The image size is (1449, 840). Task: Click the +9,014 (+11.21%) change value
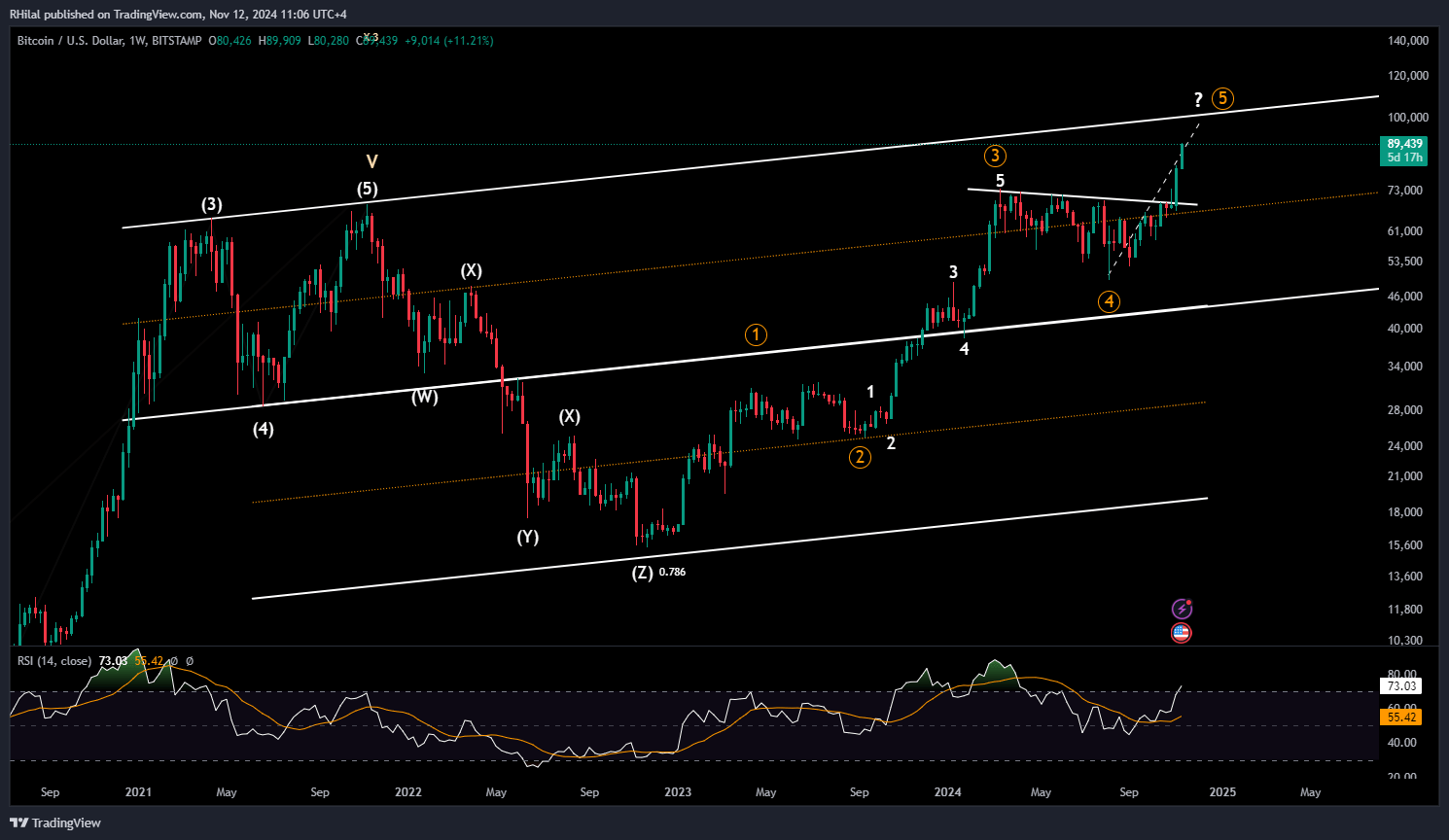point(449,41)
